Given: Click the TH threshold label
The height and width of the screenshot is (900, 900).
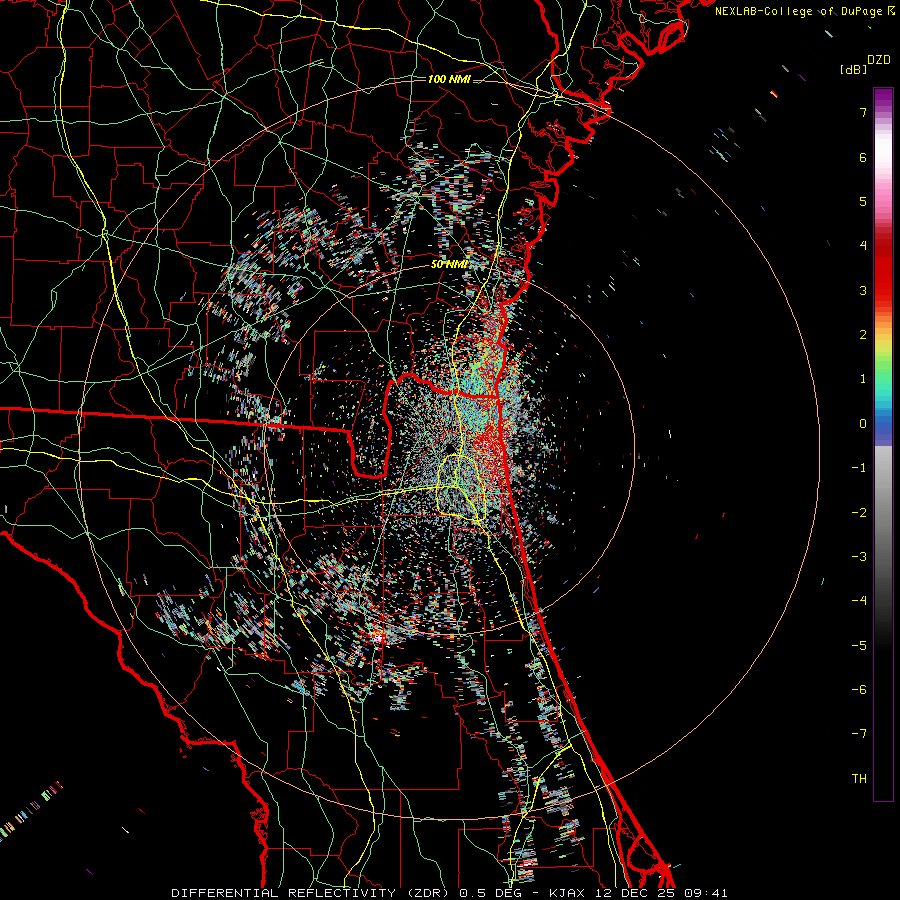Looking at the screenshot, I should pos(859,779).
